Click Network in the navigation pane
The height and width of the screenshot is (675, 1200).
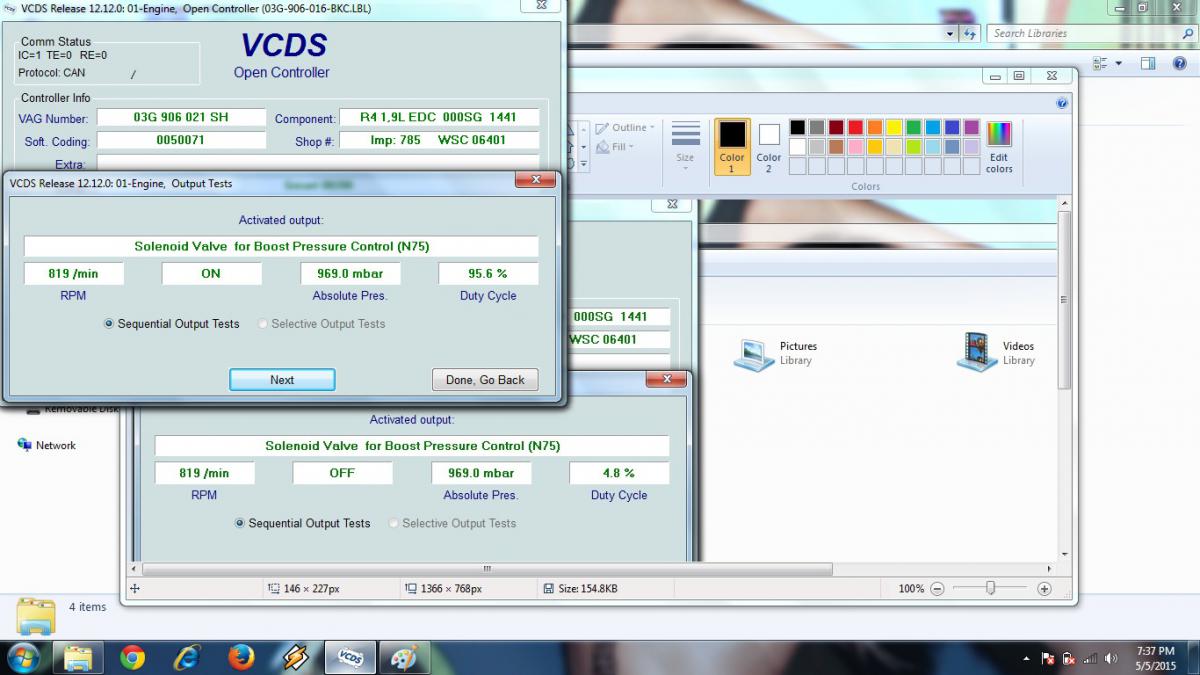55,446
